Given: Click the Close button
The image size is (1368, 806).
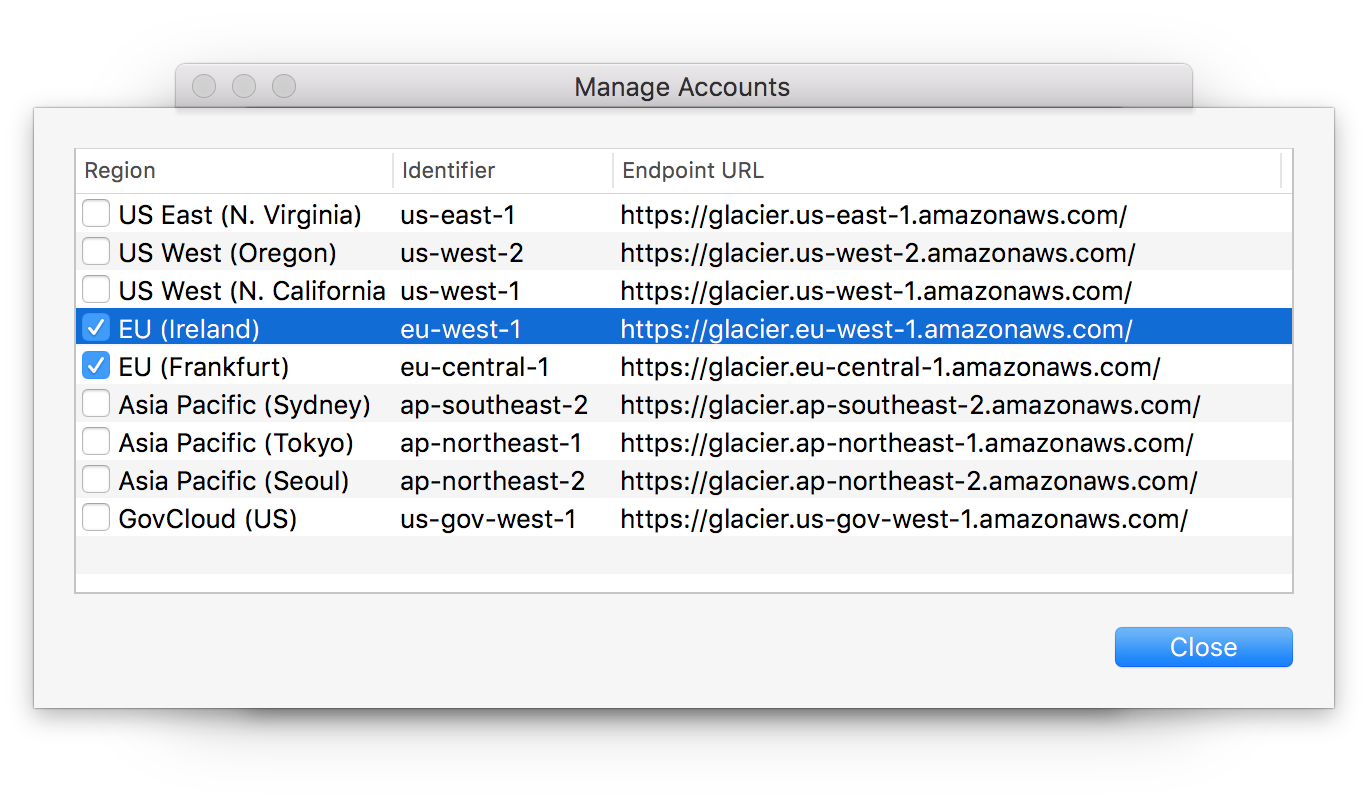Looking at the screenshot, I should [1203, 647].
